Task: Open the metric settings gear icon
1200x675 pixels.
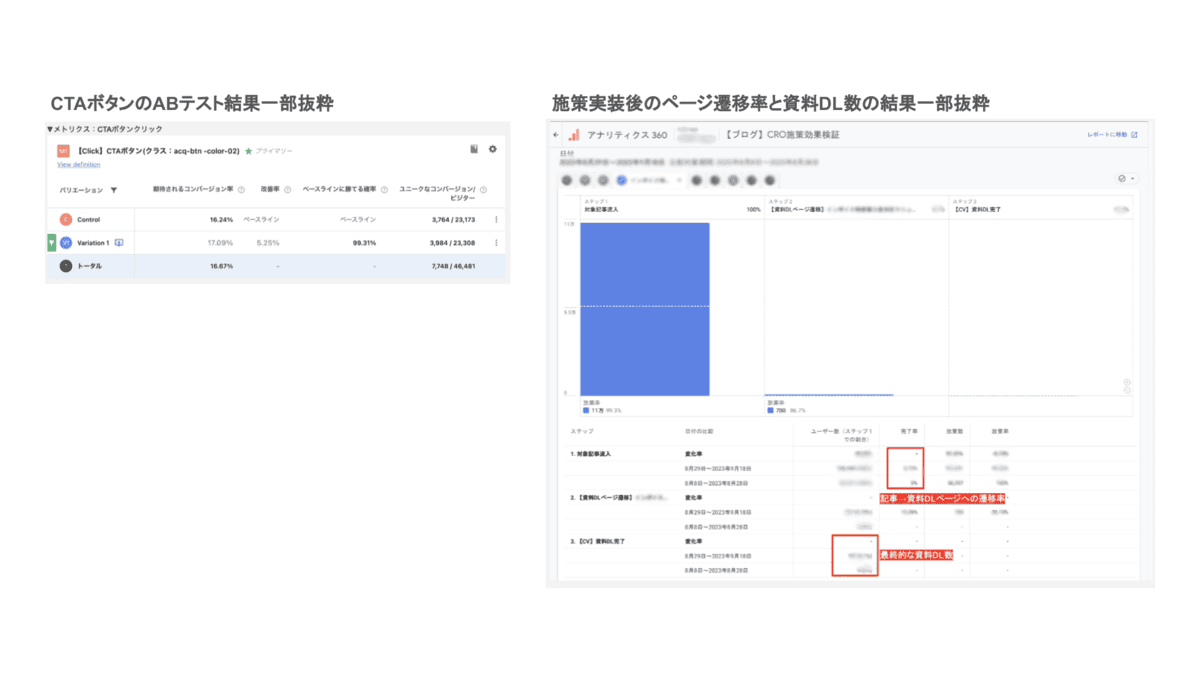Action: (492, 149)
